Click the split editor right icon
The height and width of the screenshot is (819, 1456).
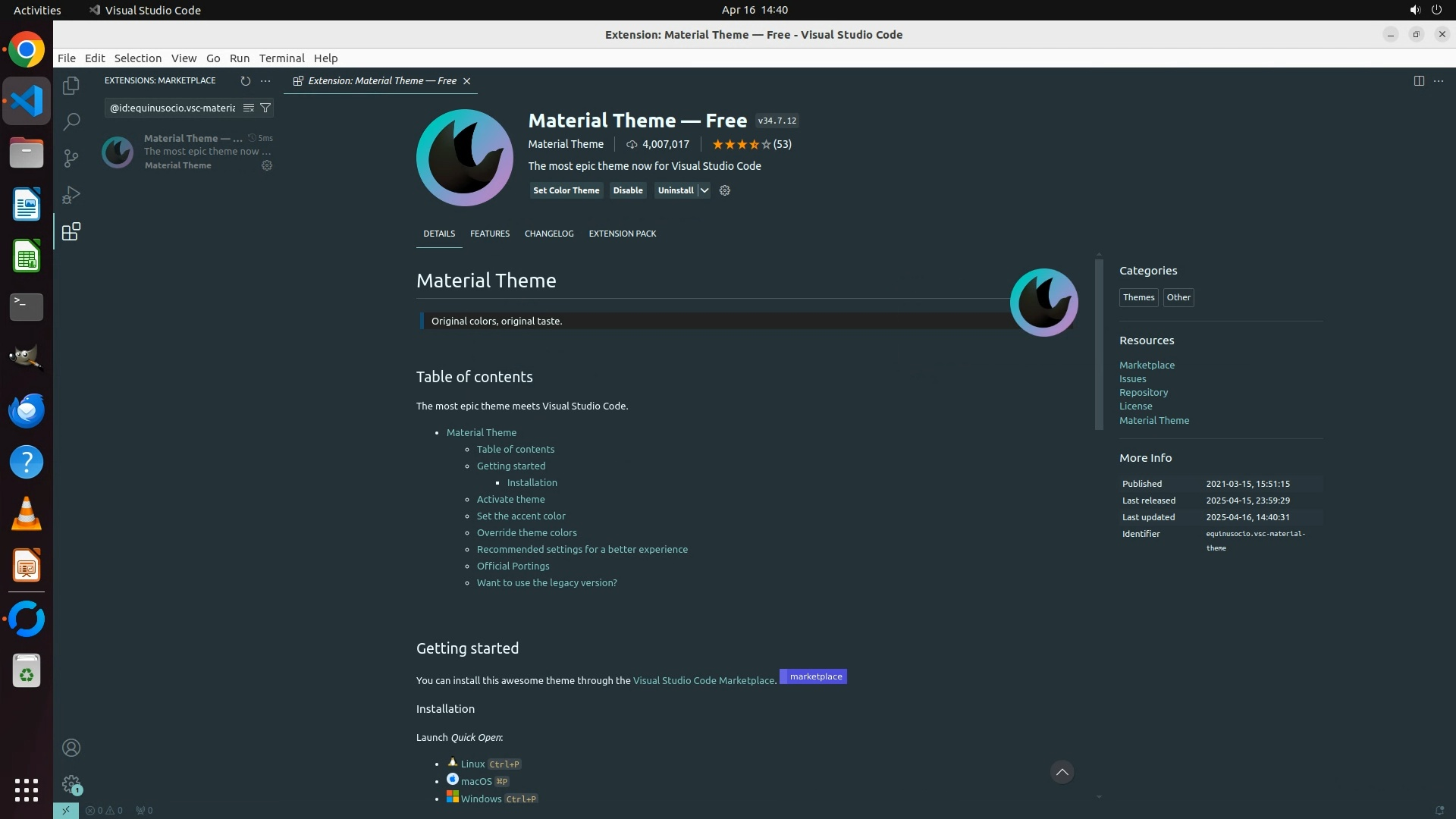[x=1419, y=80]
